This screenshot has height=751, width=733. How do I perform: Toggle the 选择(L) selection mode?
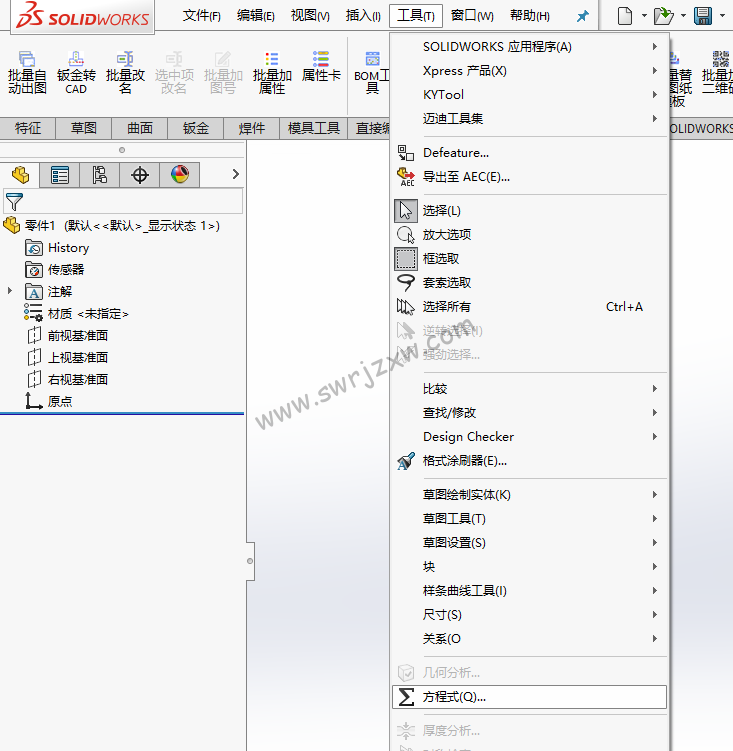click(x=406, y=211)
